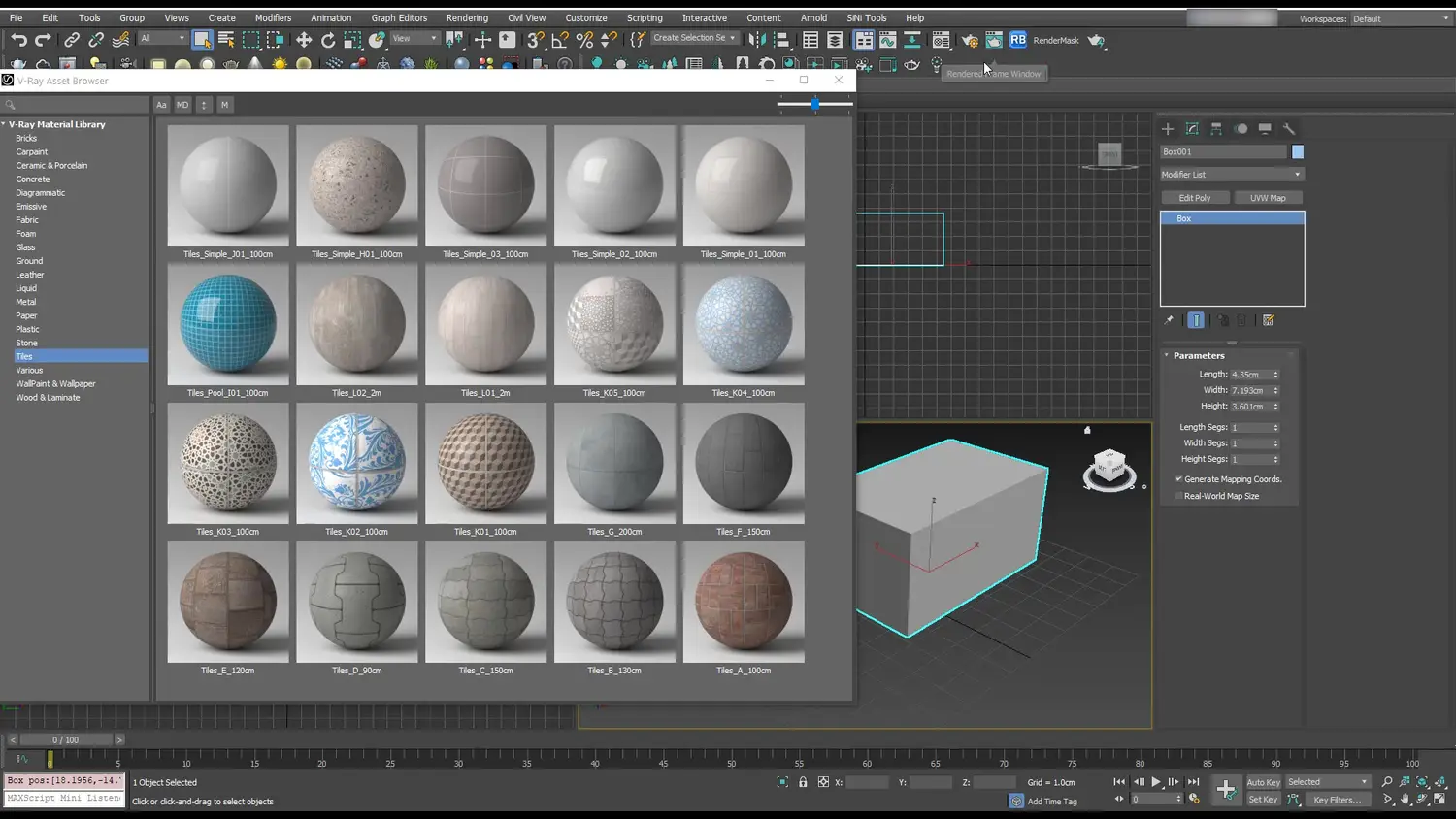
Task: Expand the Workspaces Default dropdown
Action: pos(1400,18)
